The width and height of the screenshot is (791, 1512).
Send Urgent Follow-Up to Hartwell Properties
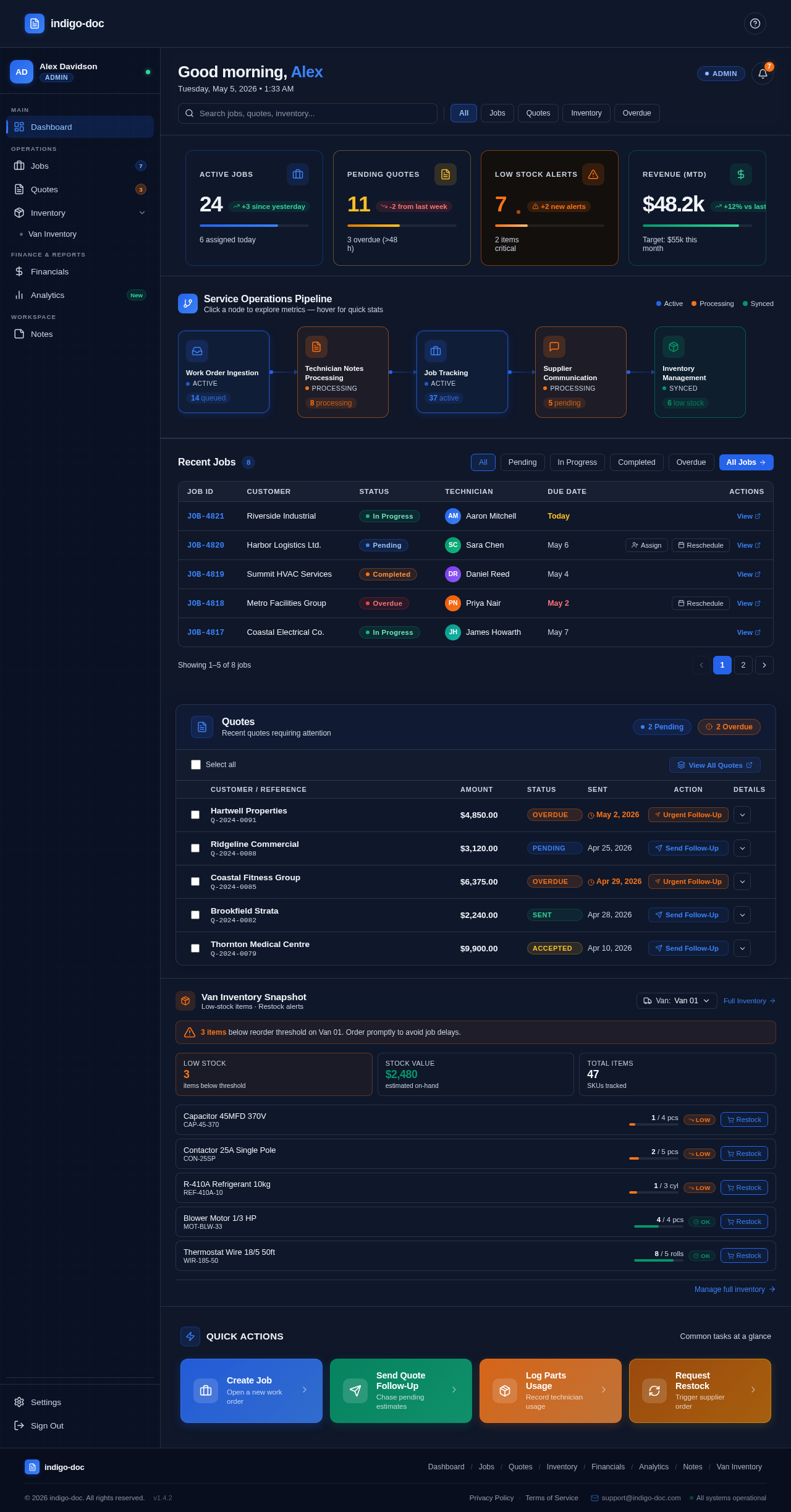coord(688,815)
